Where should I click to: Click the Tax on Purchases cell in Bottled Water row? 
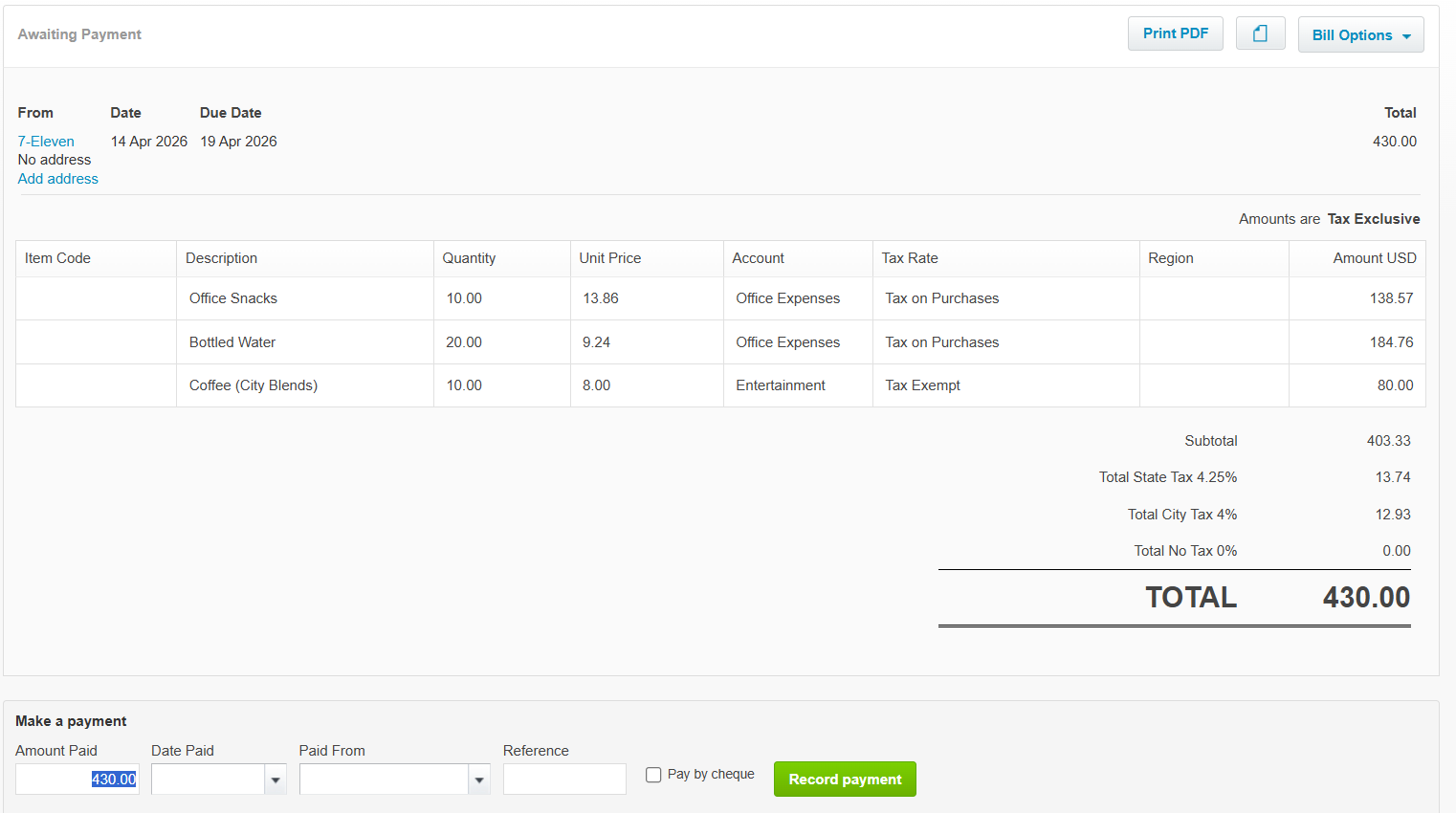(1006, 342)
